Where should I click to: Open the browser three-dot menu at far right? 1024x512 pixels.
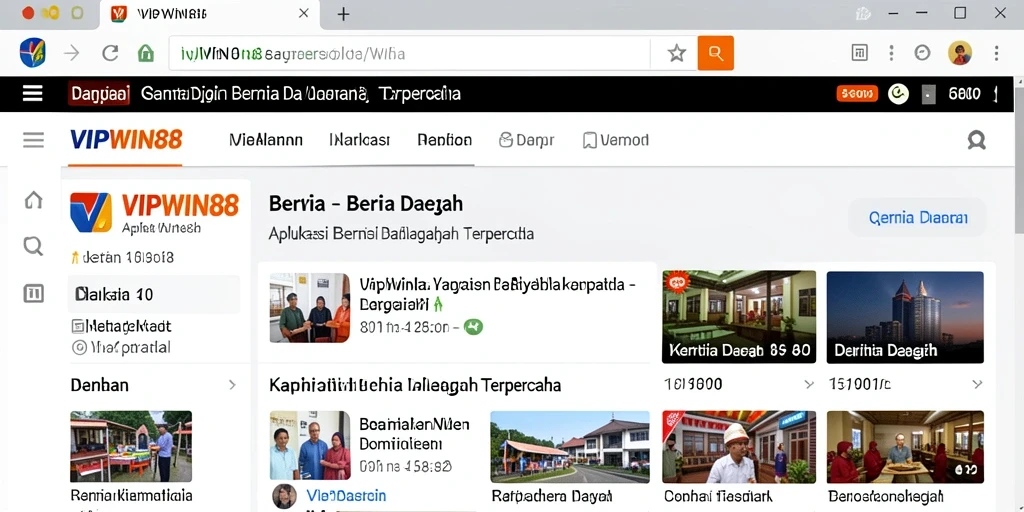[997, 53]
